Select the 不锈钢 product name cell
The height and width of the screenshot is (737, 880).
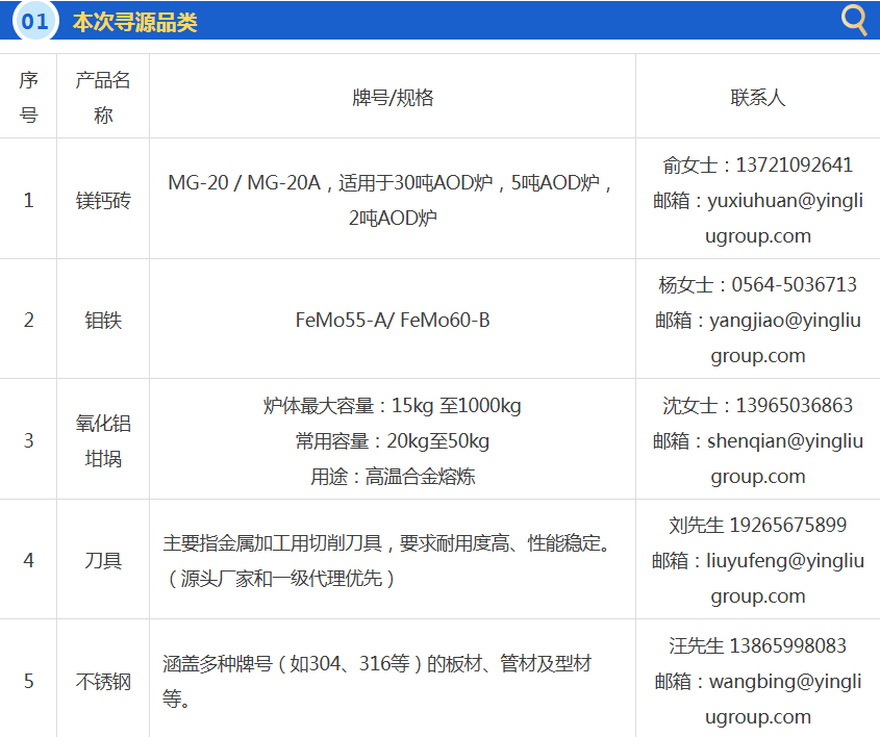click(103, 681)
